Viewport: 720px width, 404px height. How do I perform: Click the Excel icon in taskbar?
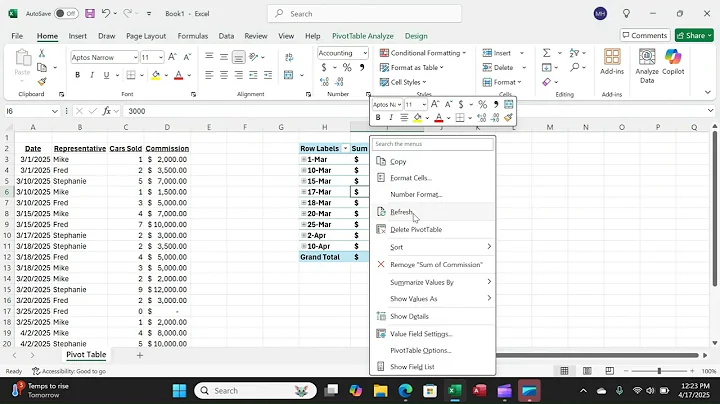(454, 391)
